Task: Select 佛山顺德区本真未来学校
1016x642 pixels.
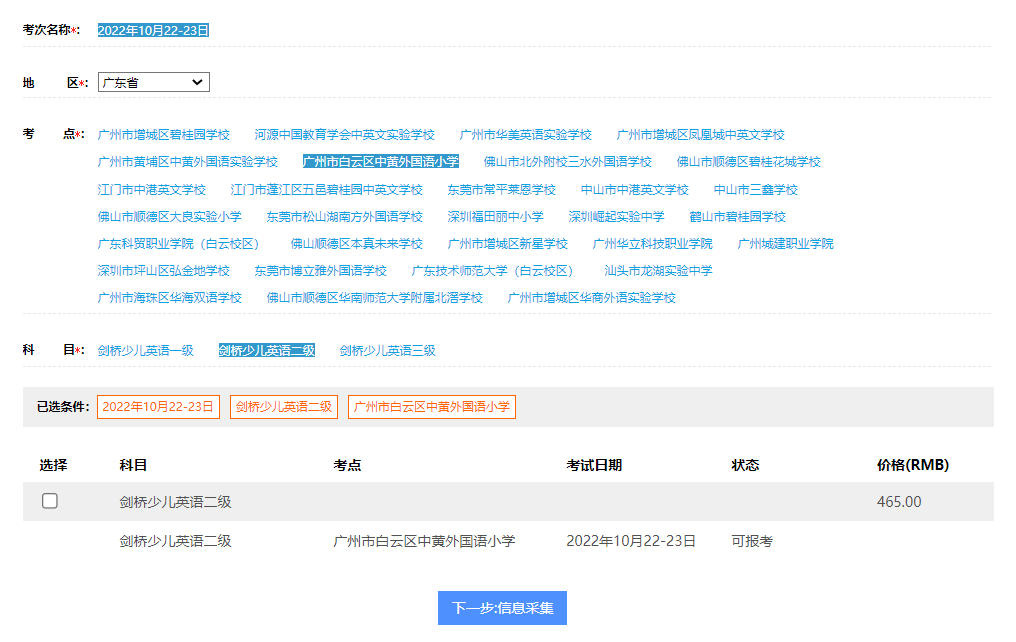Action: [x=356, y=244]
